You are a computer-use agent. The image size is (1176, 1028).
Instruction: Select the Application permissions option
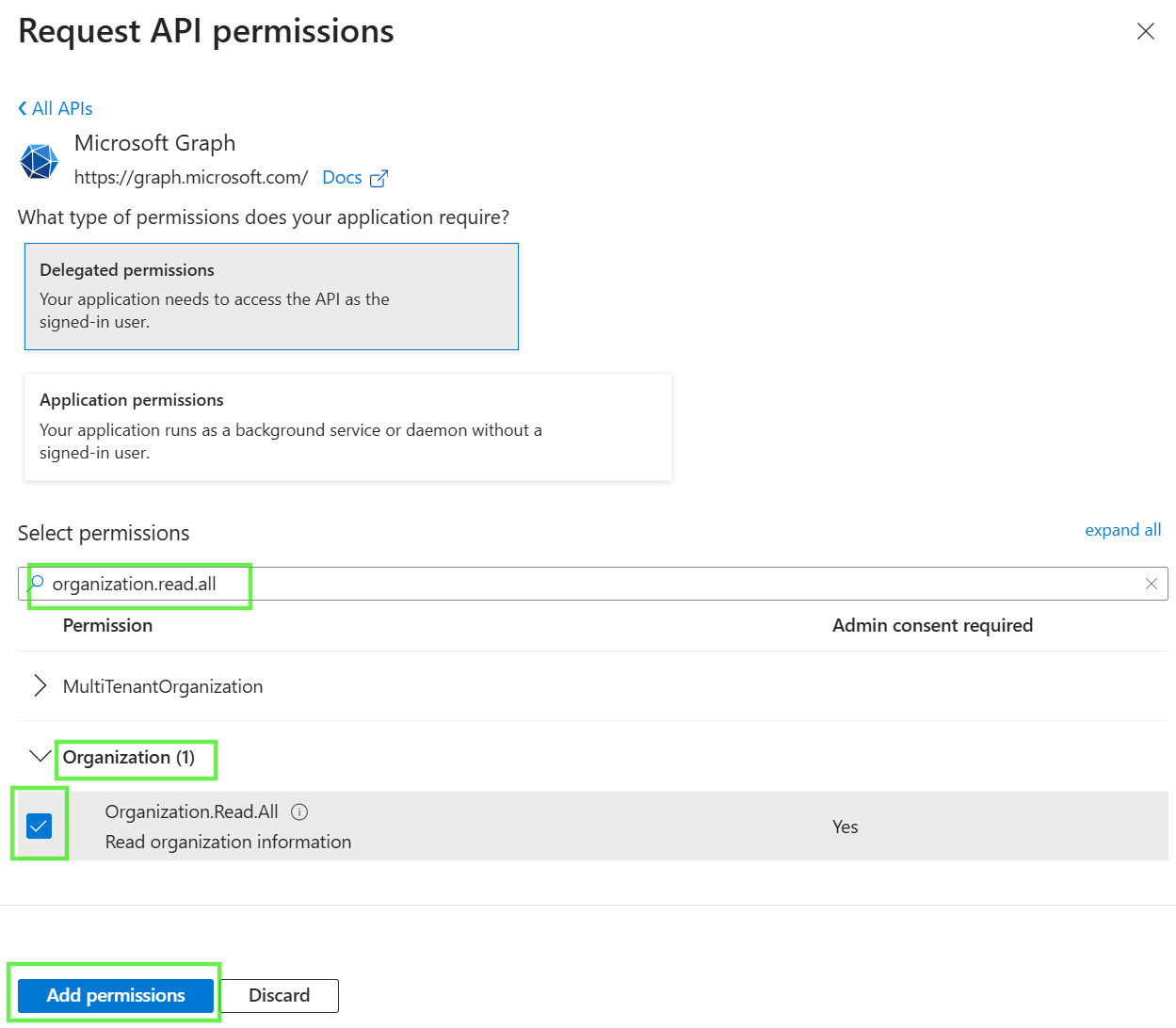pos(348,426)
